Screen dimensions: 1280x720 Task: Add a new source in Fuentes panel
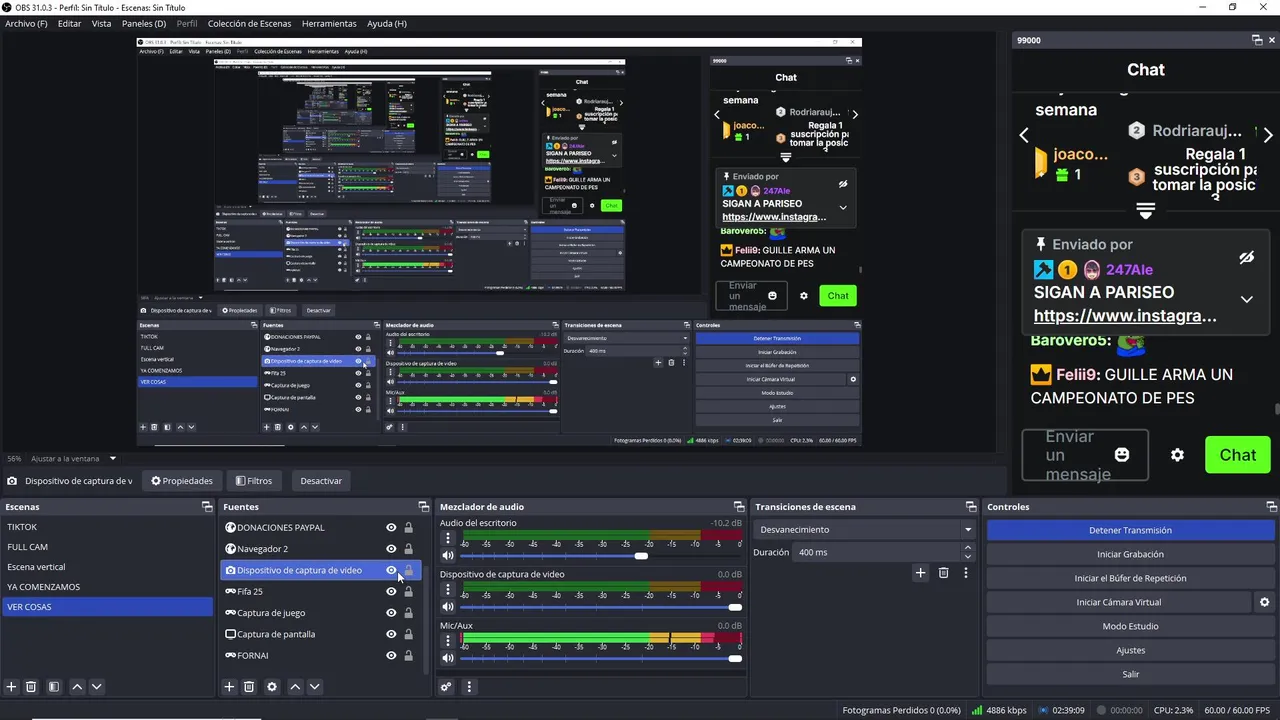tap(229, 687)
